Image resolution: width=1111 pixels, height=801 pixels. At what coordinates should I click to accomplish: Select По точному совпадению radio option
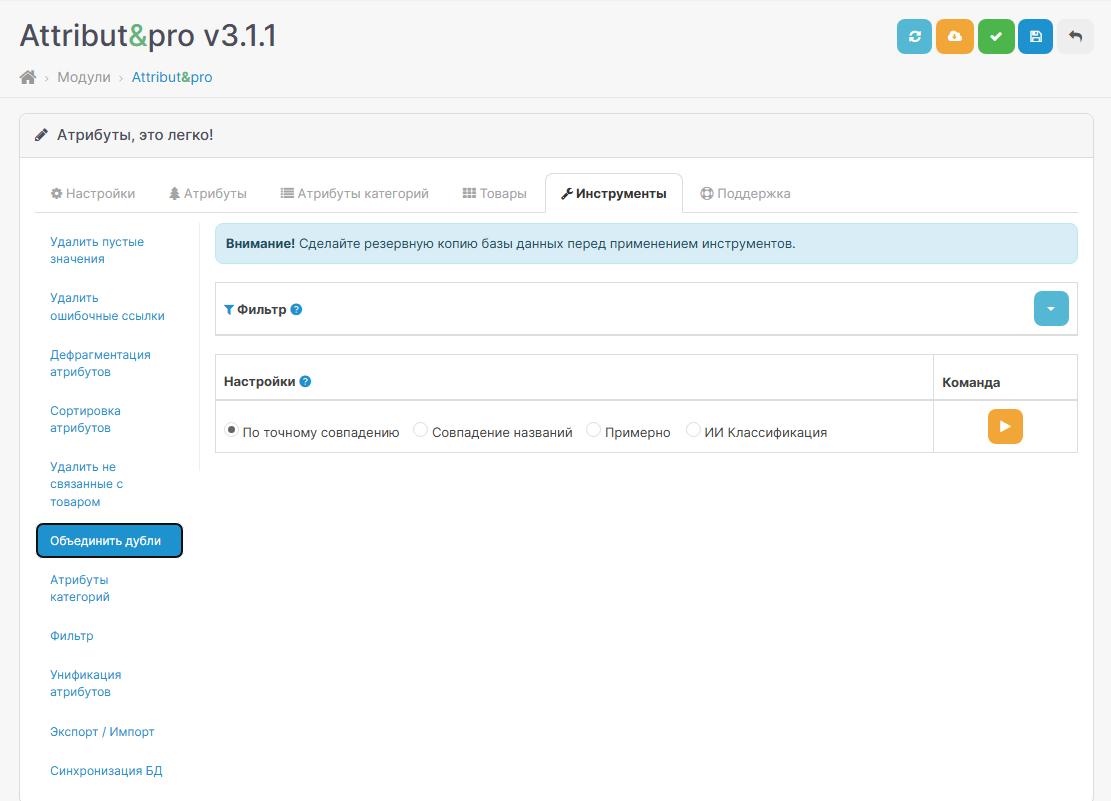point(231,430)
